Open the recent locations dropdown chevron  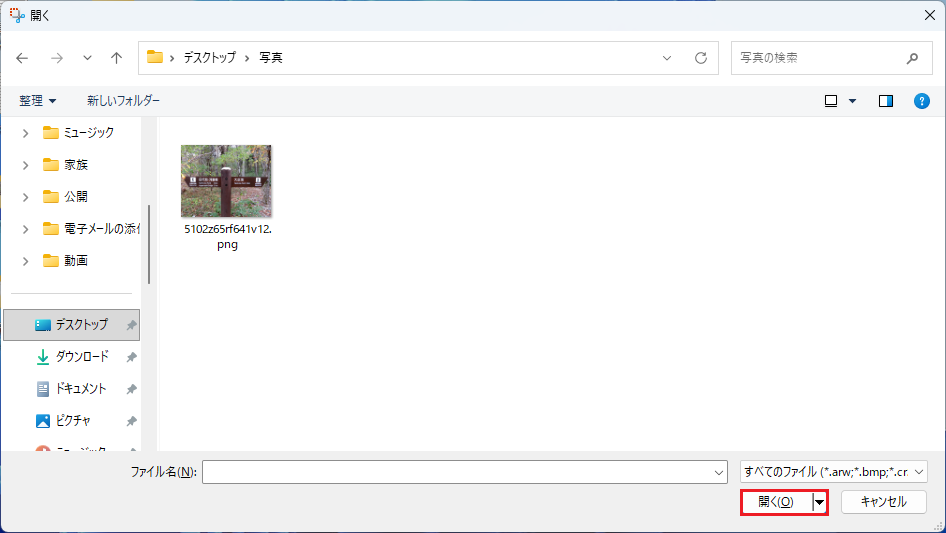(87, 58)
